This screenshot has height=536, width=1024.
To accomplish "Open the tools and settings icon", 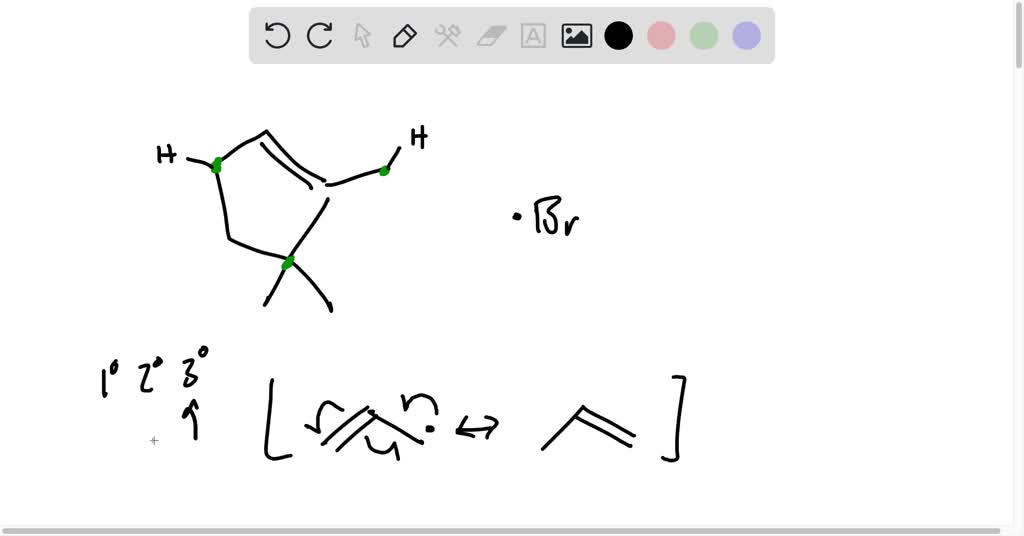I will click(x=447, y=35).
